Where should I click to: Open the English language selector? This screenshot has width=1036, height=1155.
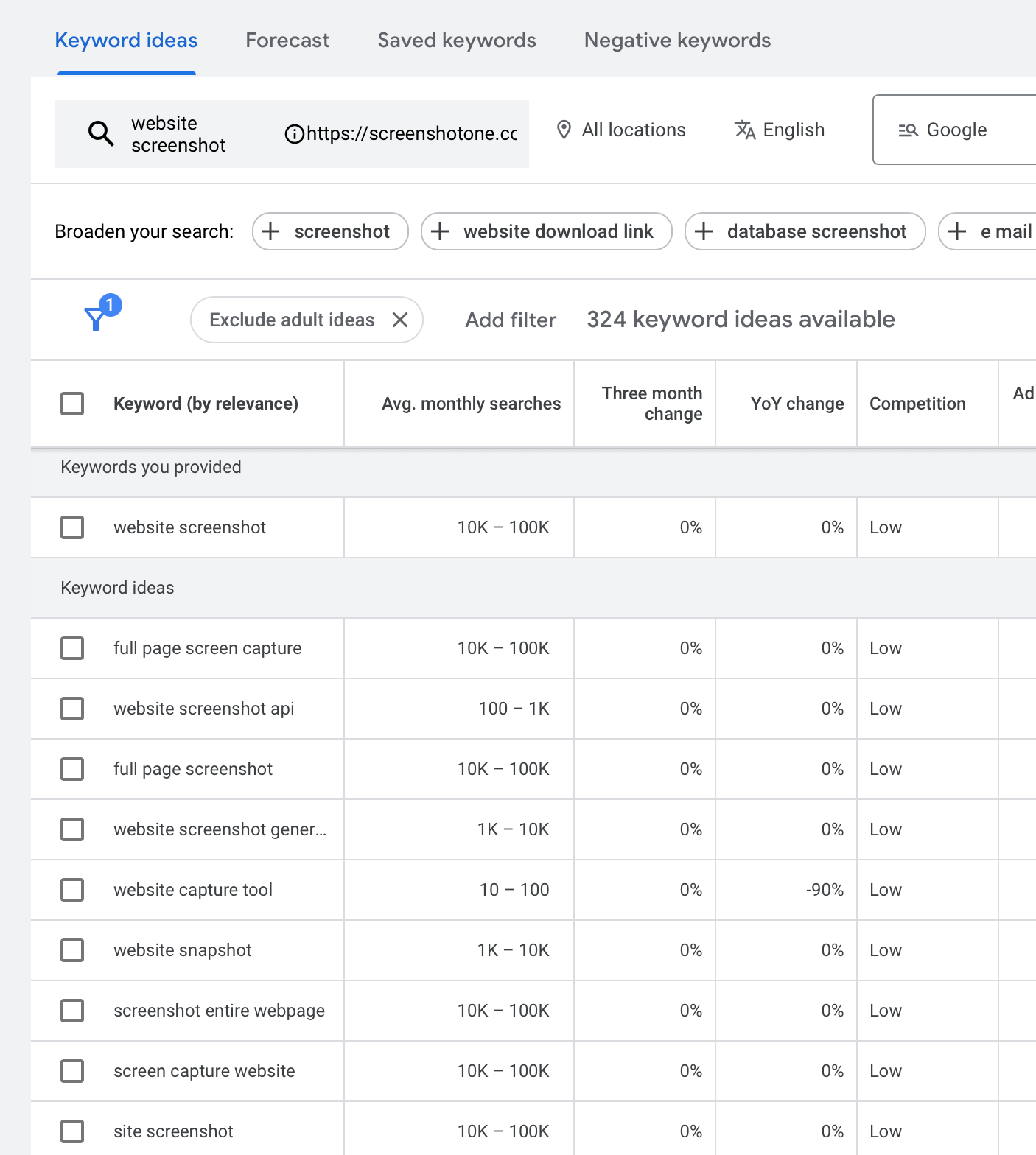tap(780, 130)
